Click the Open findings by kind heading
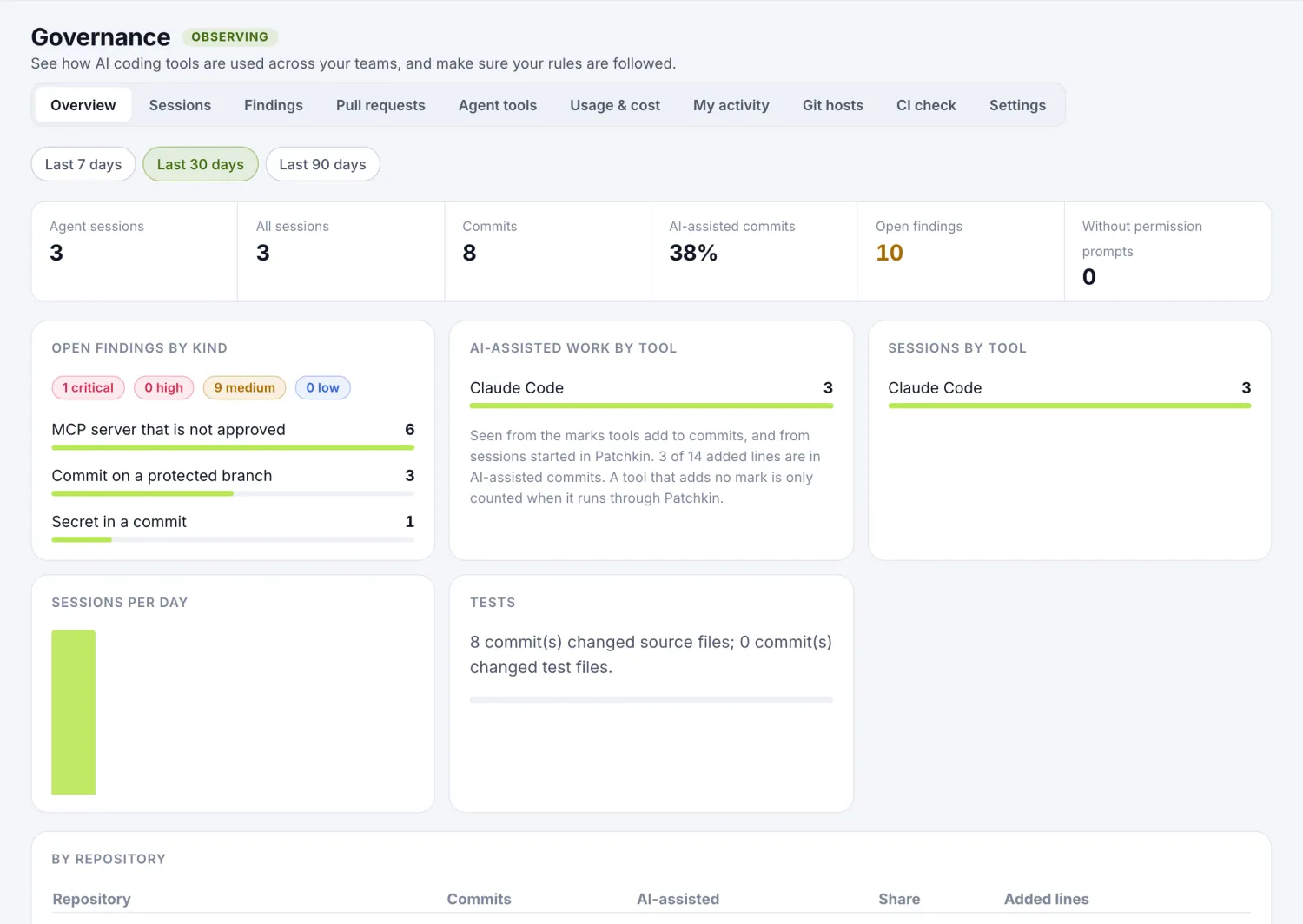This screenshot has height=924, width=1303. [139, 348]
